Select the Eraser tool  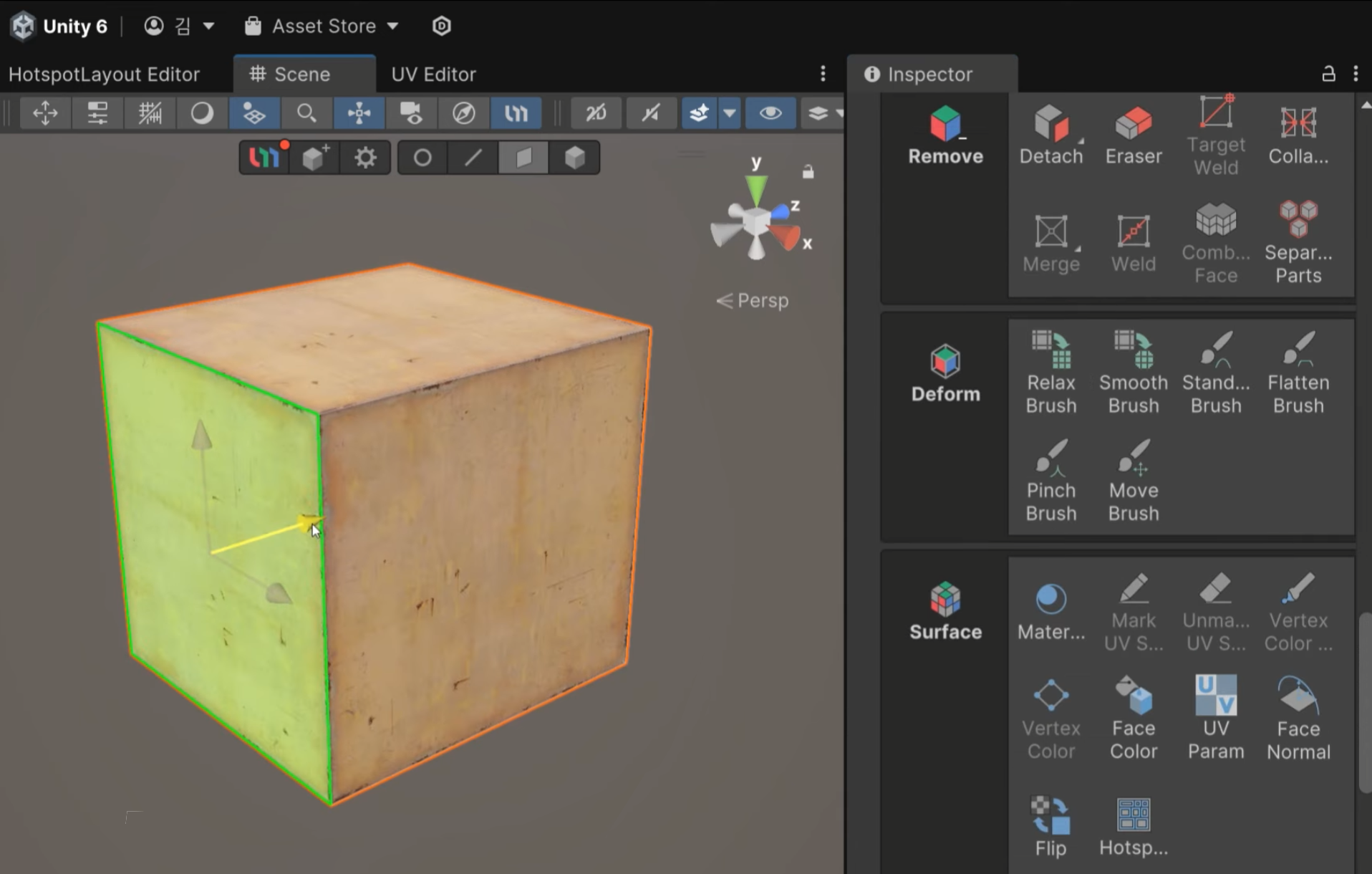coord(1133,135)
